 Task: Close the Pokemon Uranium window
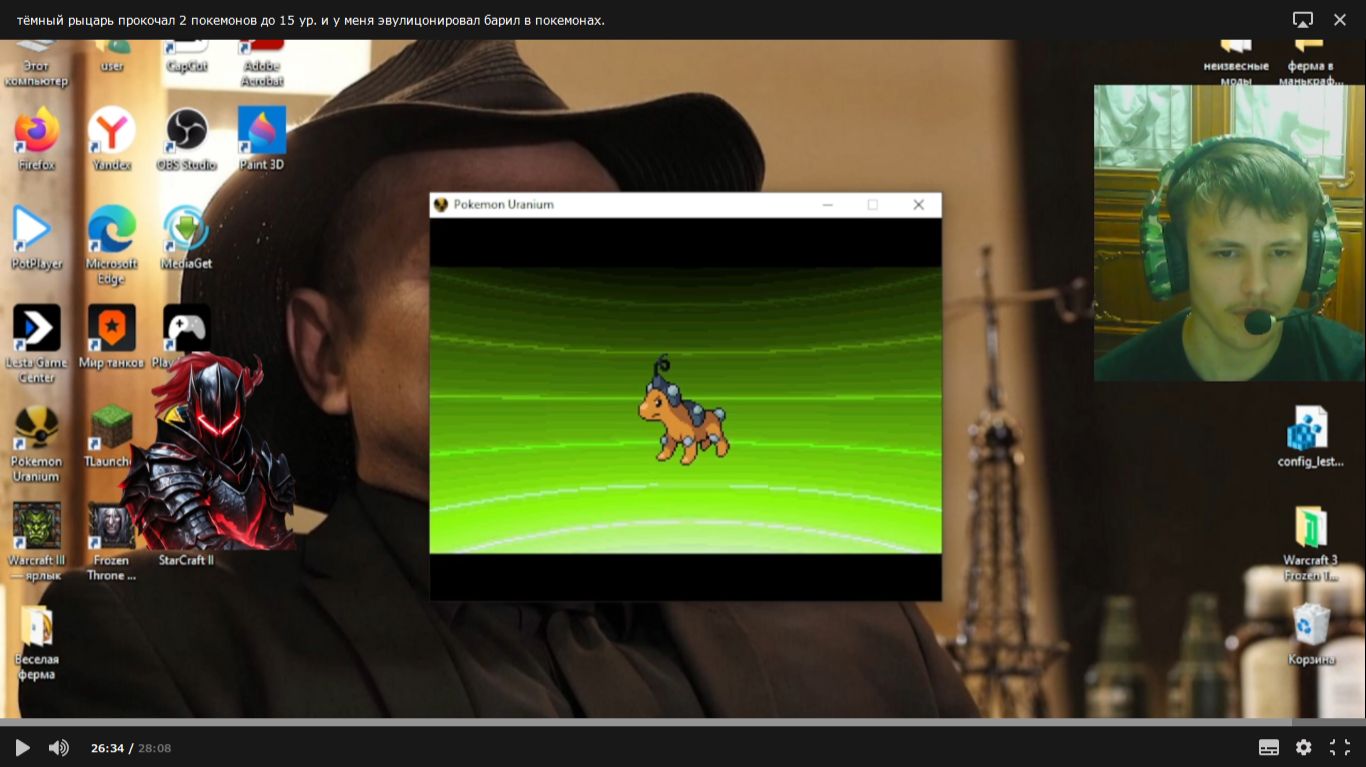[x=919, y=205]
